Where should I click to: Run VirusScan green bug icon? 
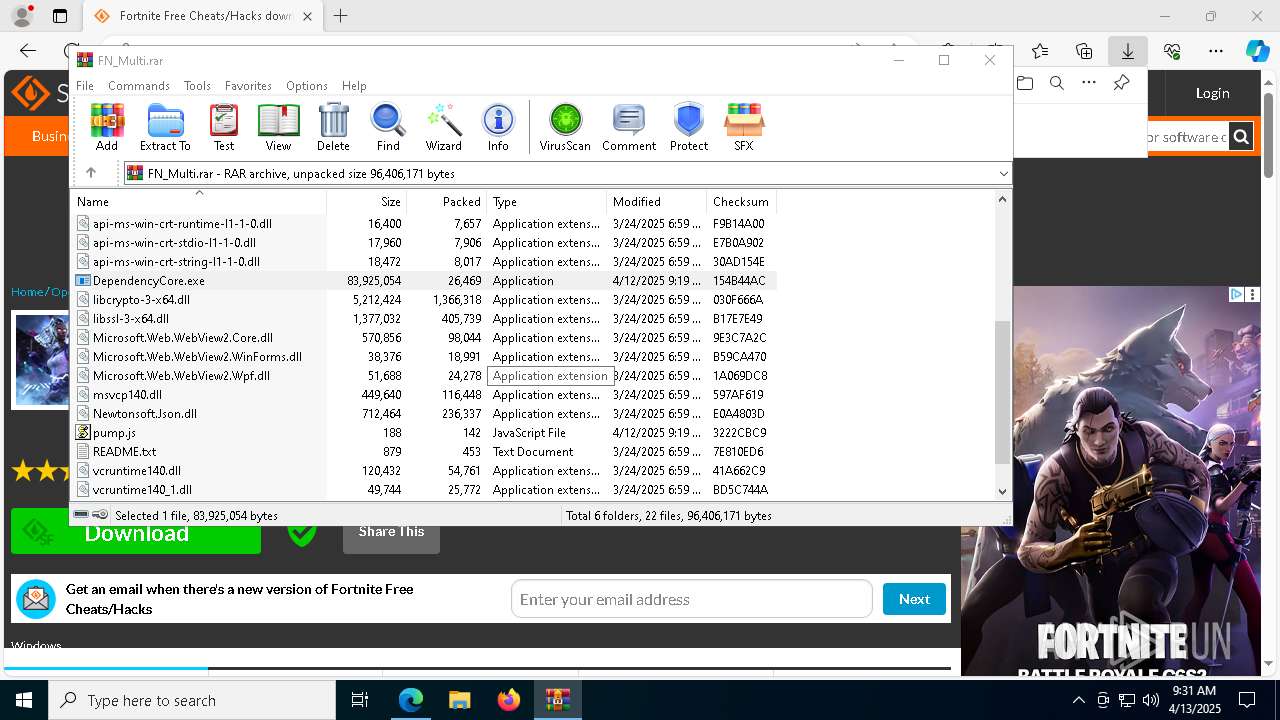565,127
